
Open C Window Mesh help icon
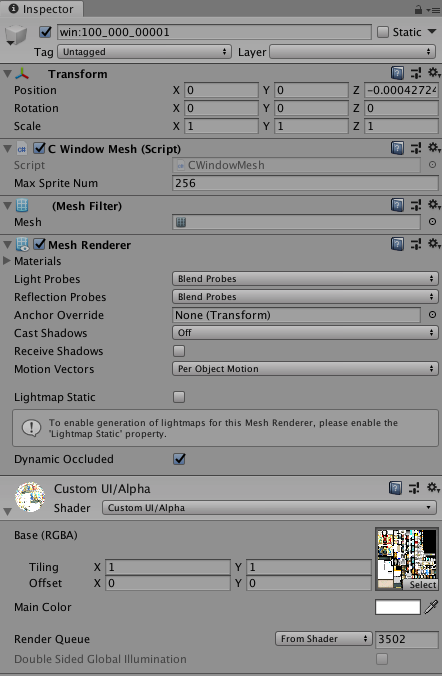point(397,148)
